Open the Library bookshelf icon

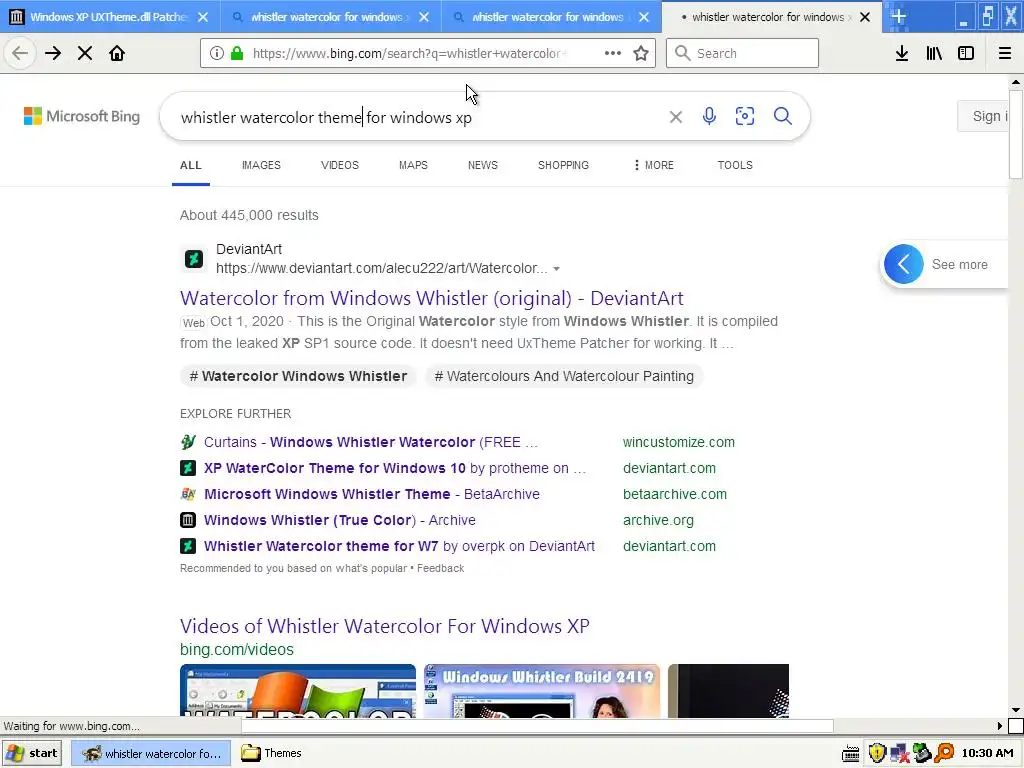(x=934, y=53)
